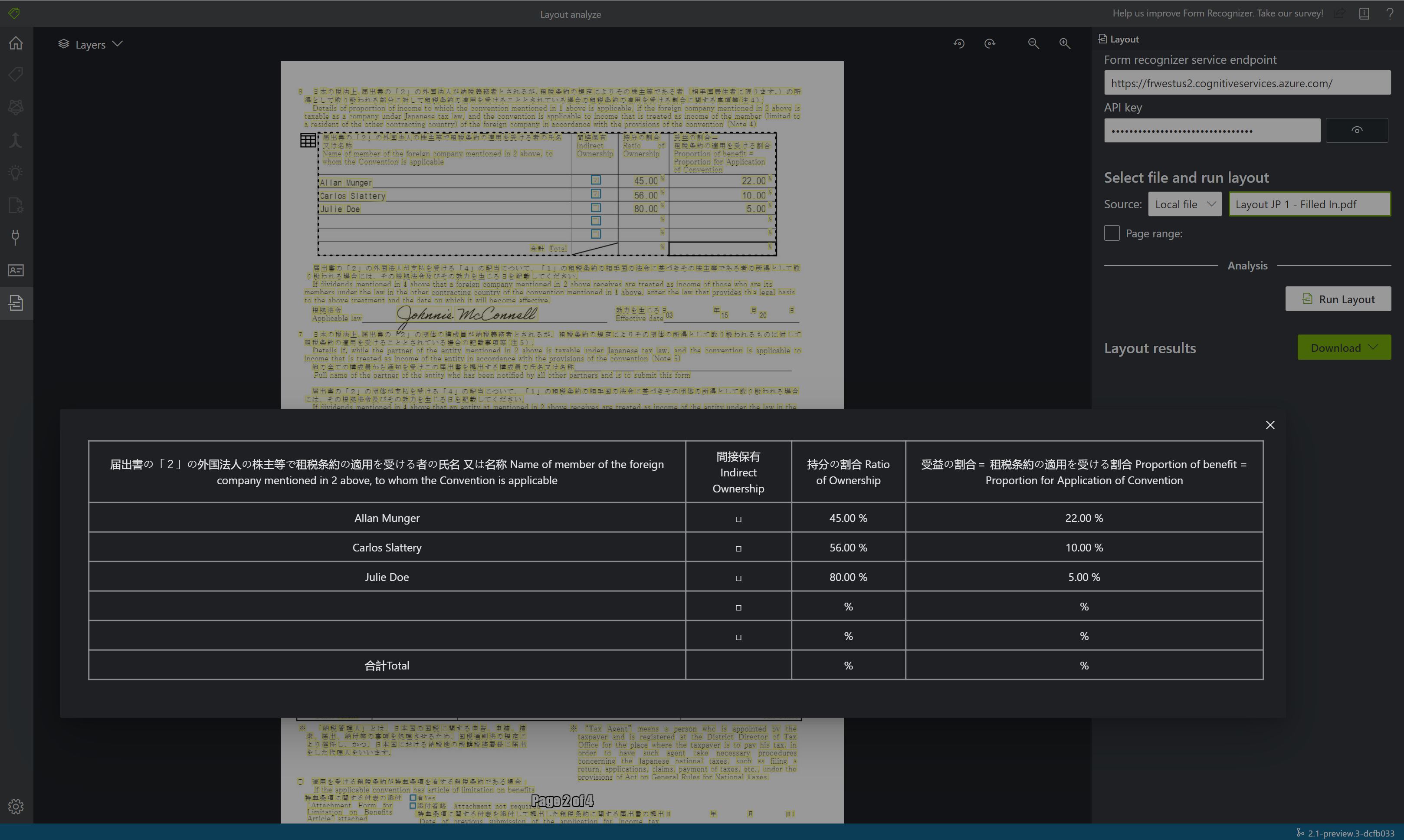This screenshot has height=840, width=1404.
Task: Click the neural network model icon
Action: 16,107
